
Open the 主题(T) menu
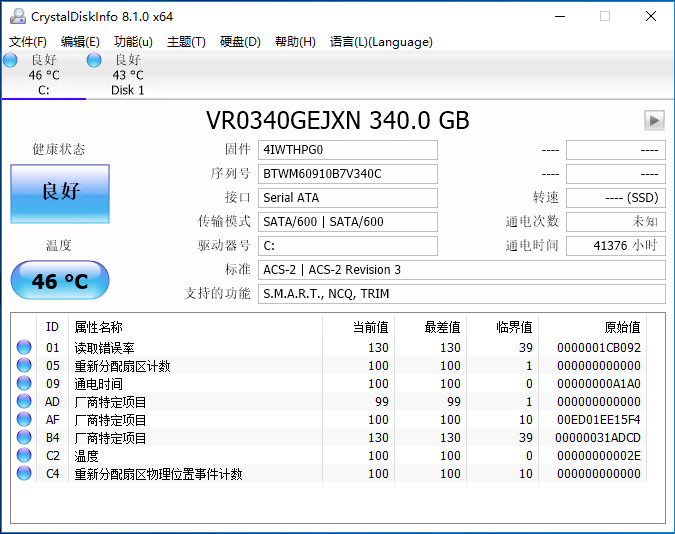click(x=186, y=42)
